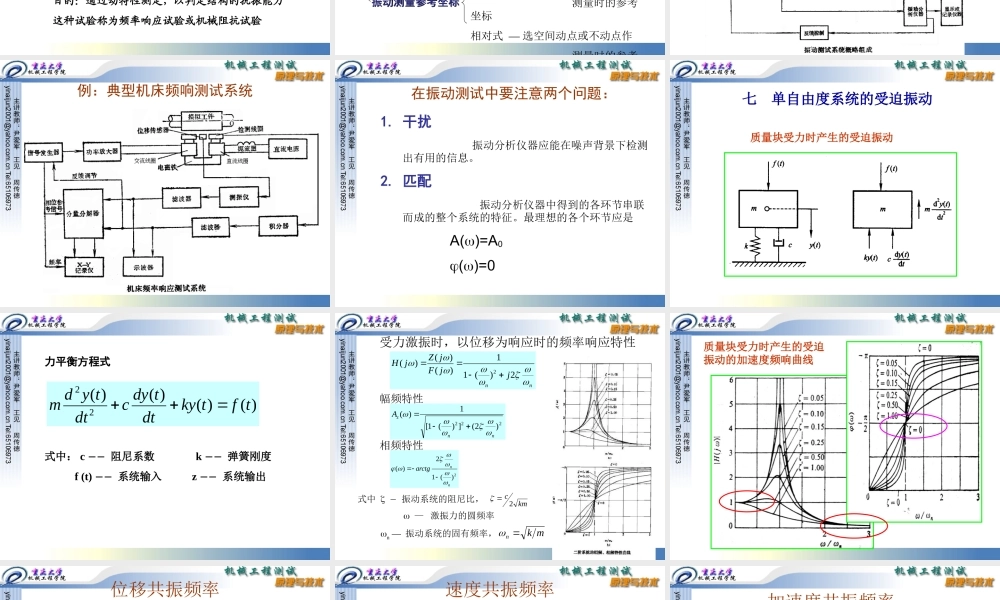Open the slide 七 单自由度系统的受迫振动
This screenshot has height=600, width=1000.
[x=835, y=184]
